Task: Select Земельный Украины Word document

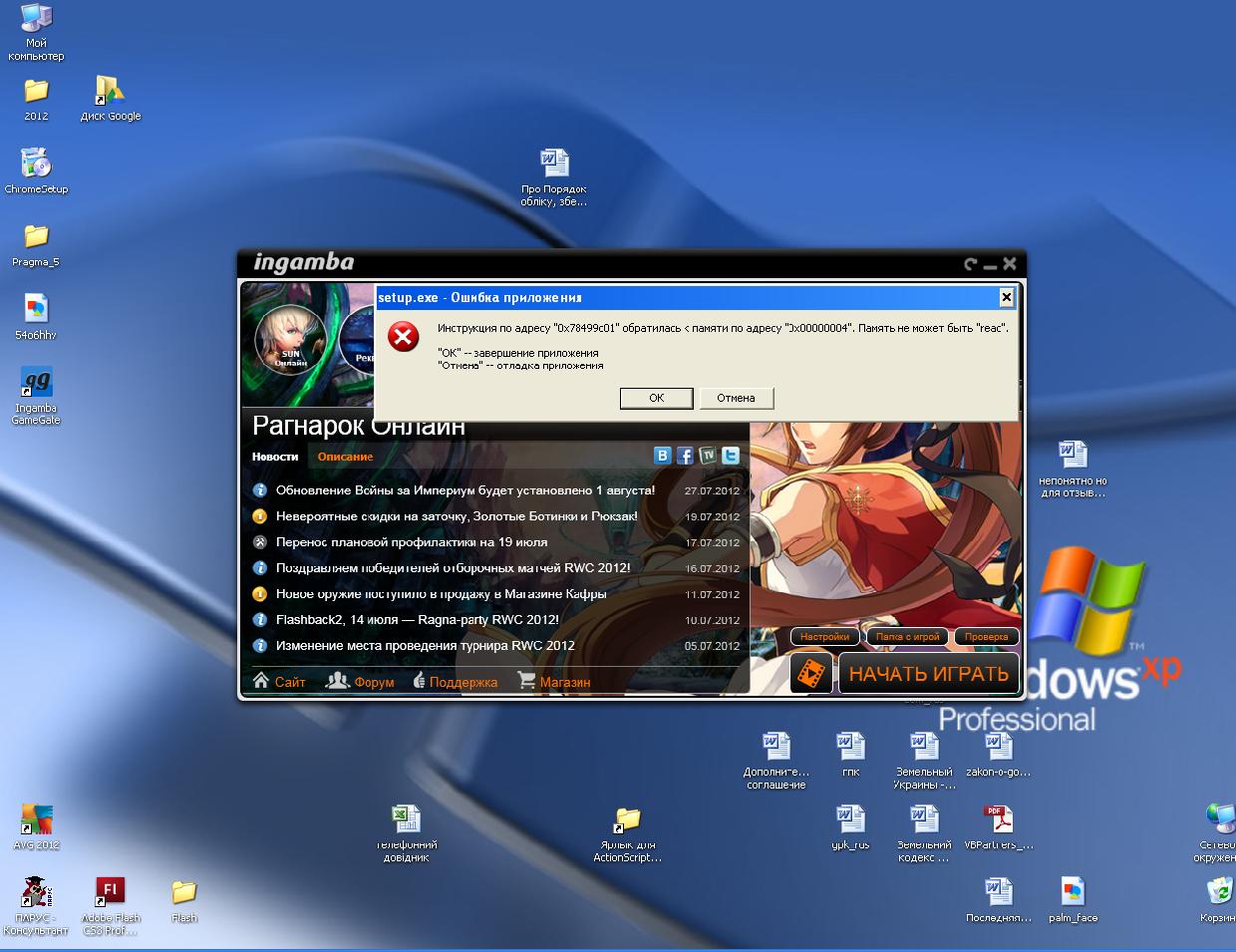Action: [x=924, y=761]
